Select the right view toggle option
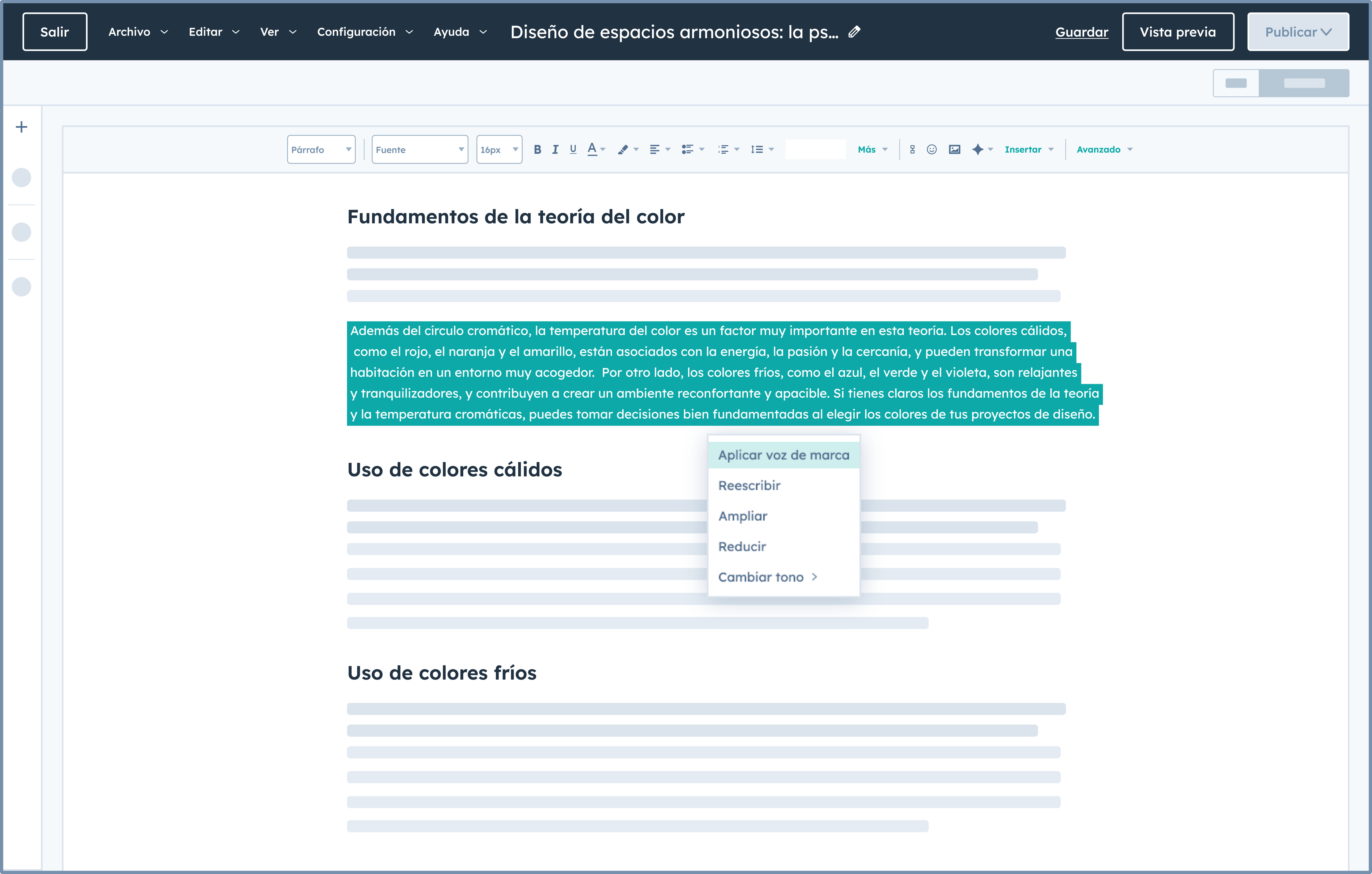Viewport: 1372px width, 874px height. pyautogui.click(x=1304, y=83)
